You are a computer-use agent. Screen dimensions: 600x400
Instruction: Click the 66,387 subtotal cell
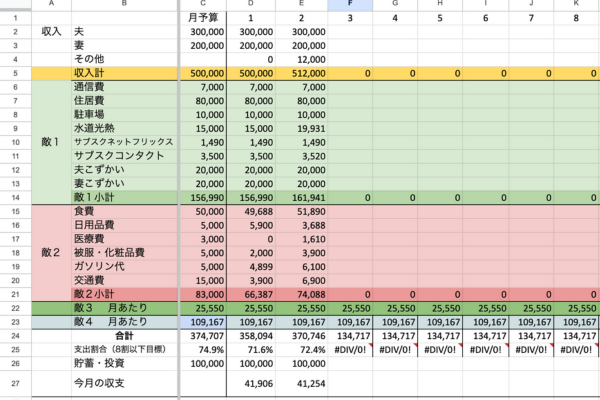[251, 294]
